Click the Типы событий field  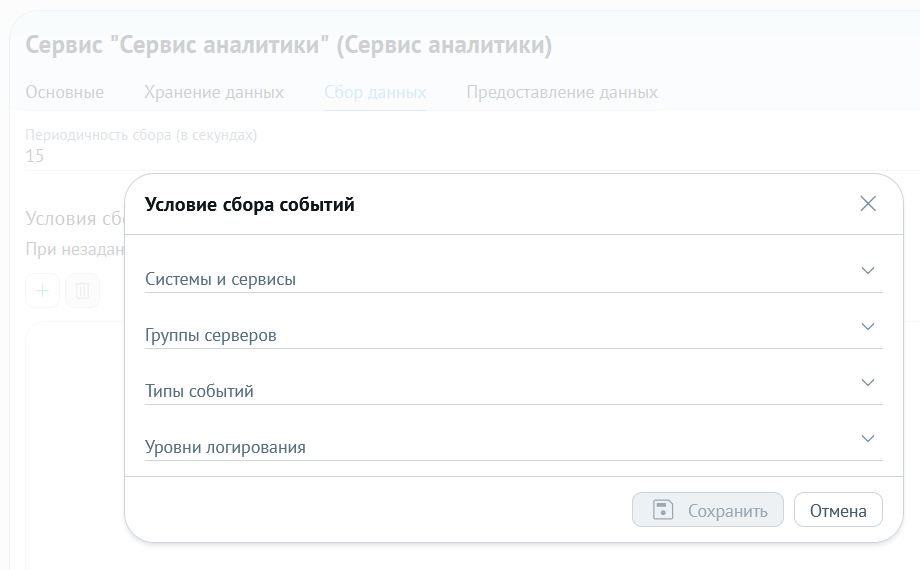pos(513,388)
